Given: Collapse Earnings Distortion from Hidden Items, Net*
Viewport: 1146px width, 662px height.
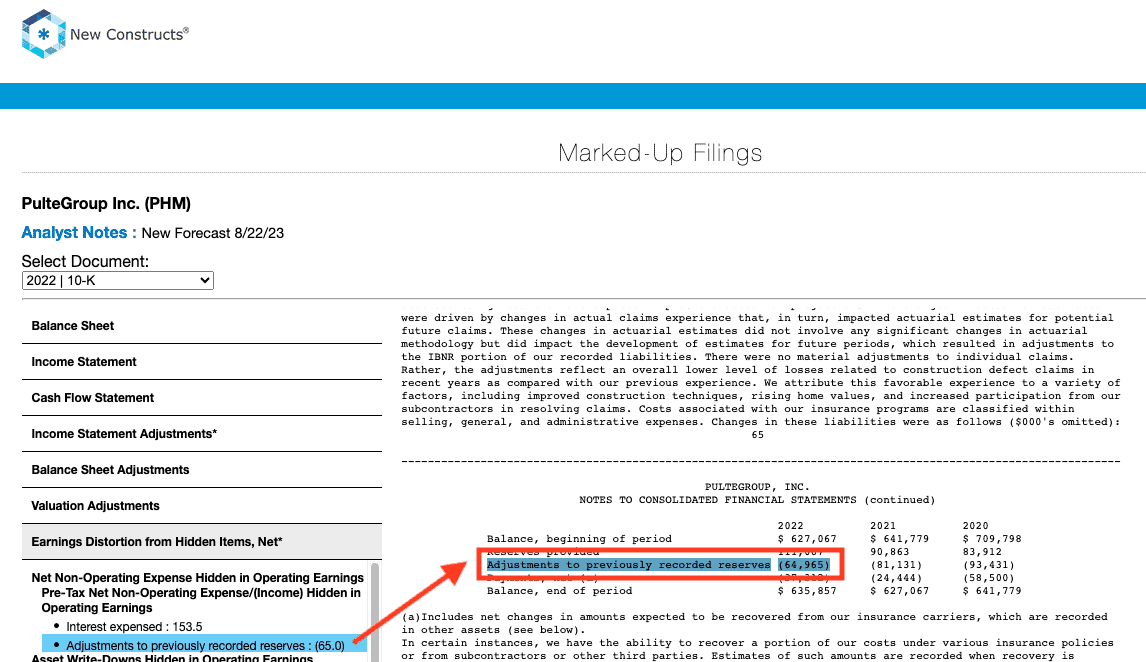Looking at the screenshot, I should (202, 541).
